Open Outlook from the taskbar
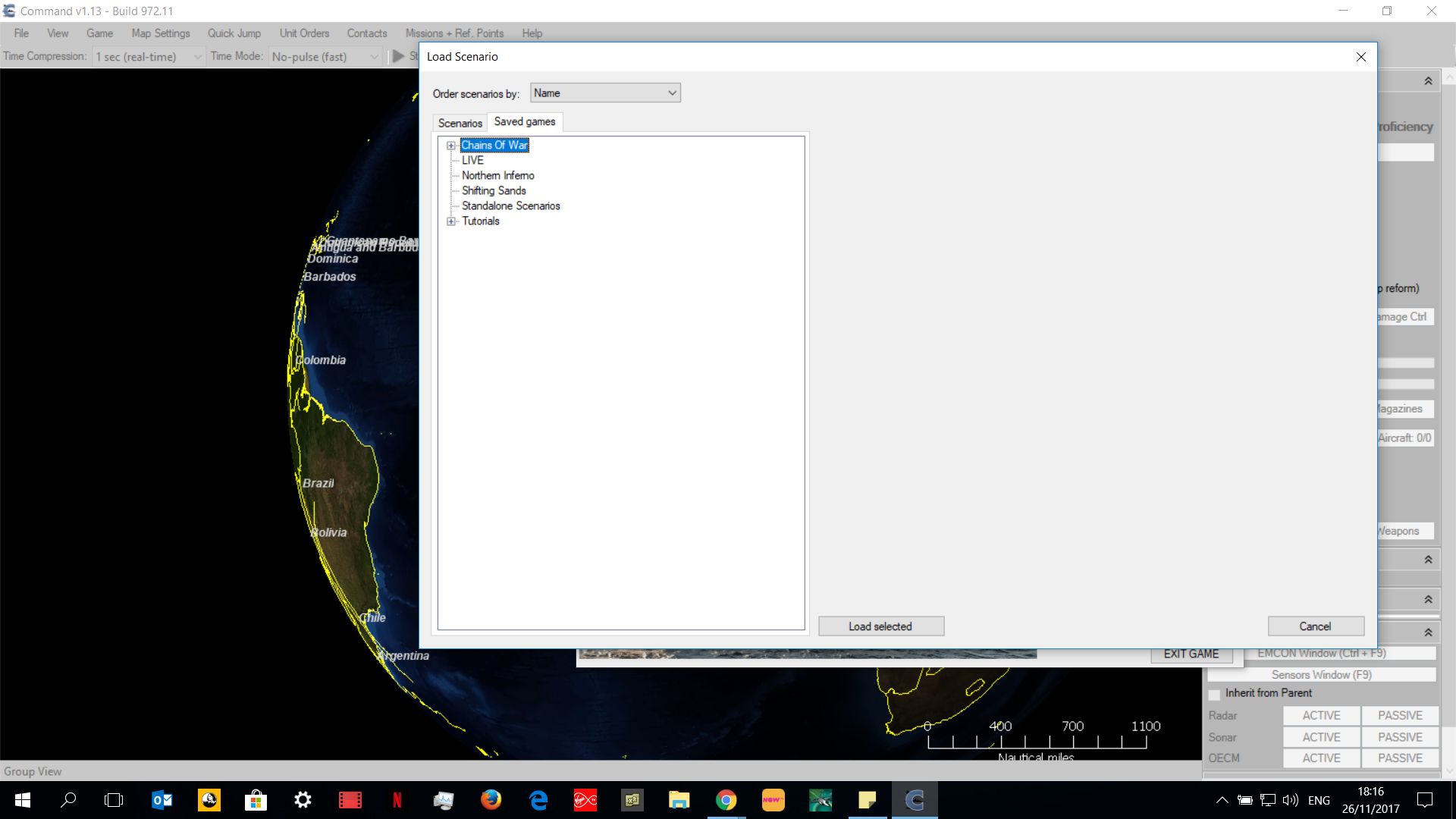Viewport: 1456px width, 819px height. tap(162, 800)
